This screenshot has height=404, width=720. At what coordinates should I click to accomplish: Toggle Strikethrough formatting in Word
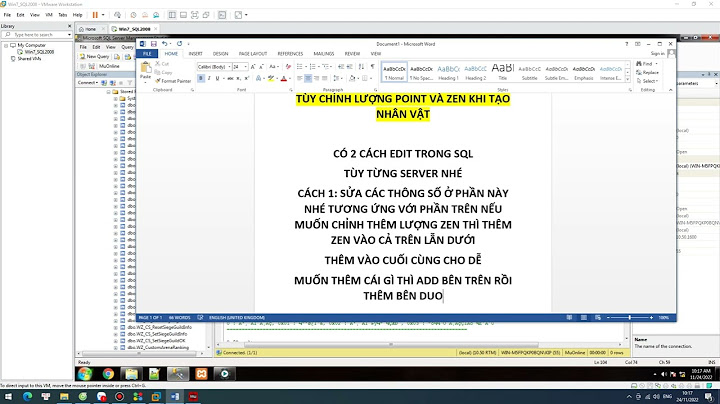[230, 79]
